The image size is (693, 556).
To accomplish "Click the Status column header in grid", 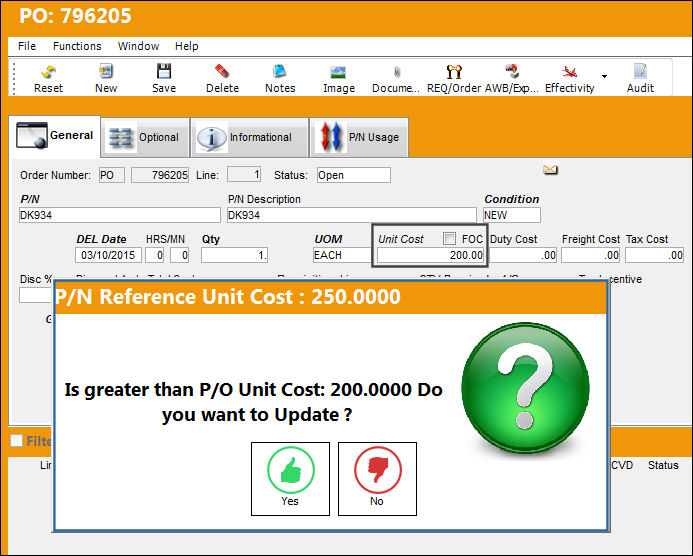I will click(663, 465).
